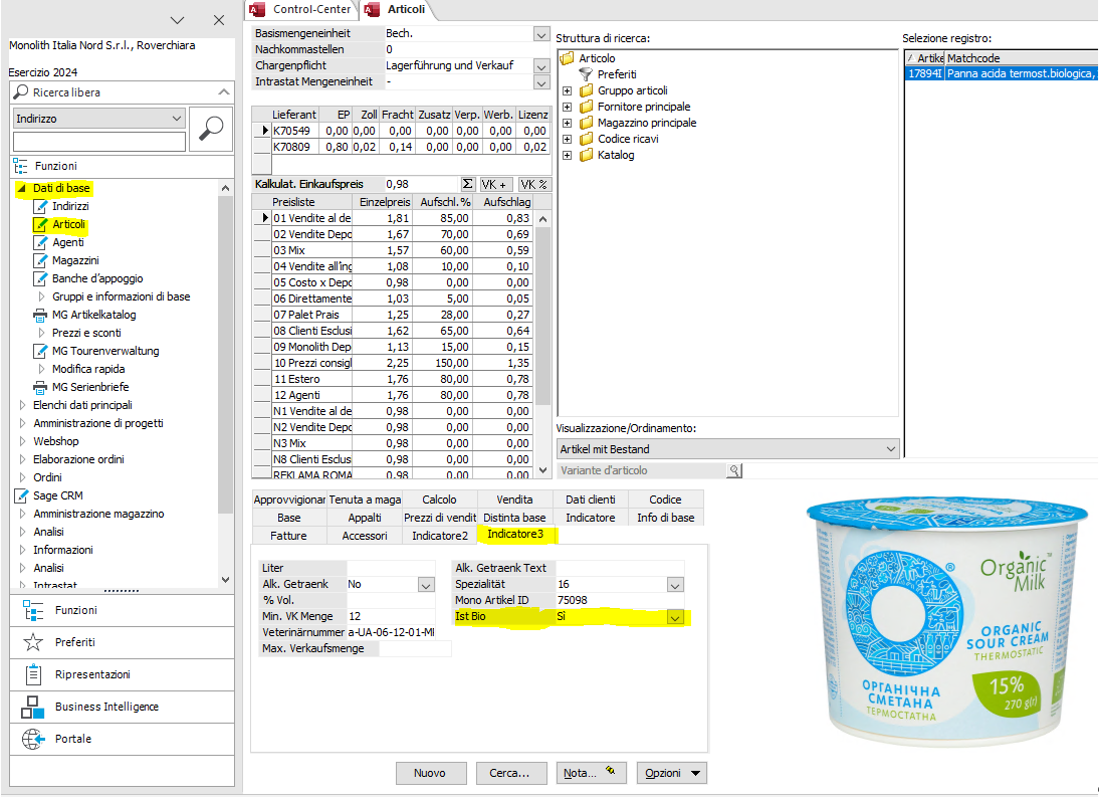The height and width of the screenshot is (797, 1099).
Task: Open MG Artikelkatalog printer item
Action: click(x=94, y=315)
